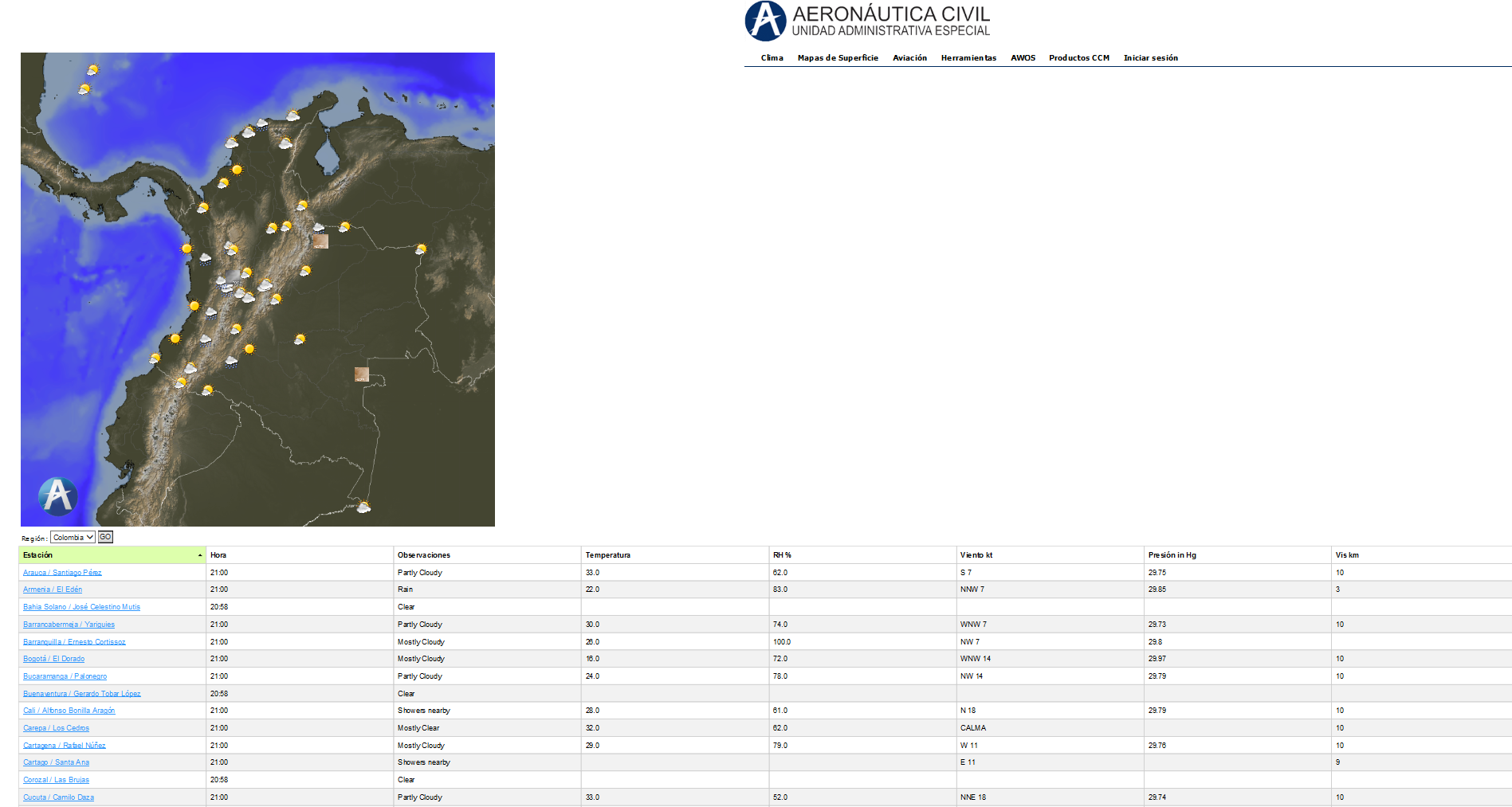Open the Cartago / Santa Ana link
The width and height of the screenshot is (1512, 807).
[56, 762]
